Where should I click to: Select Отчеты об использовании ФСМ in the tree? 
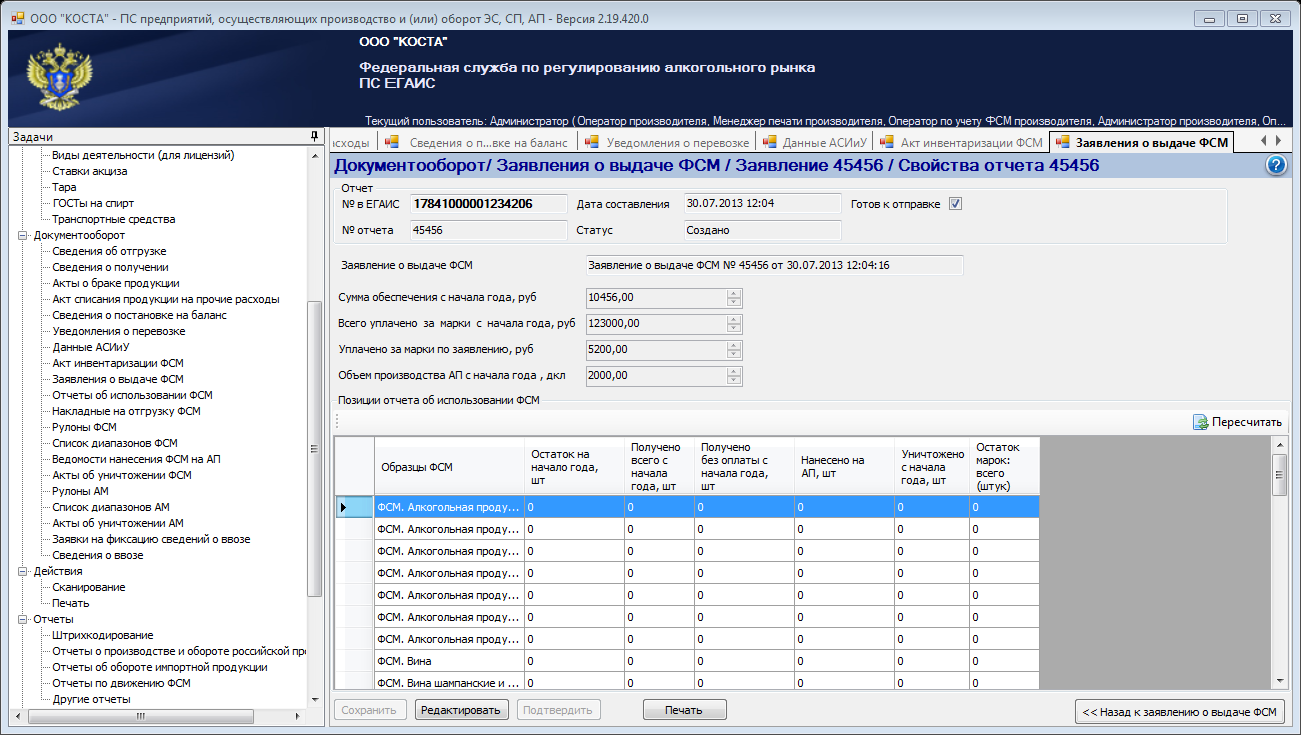[132, 395]
